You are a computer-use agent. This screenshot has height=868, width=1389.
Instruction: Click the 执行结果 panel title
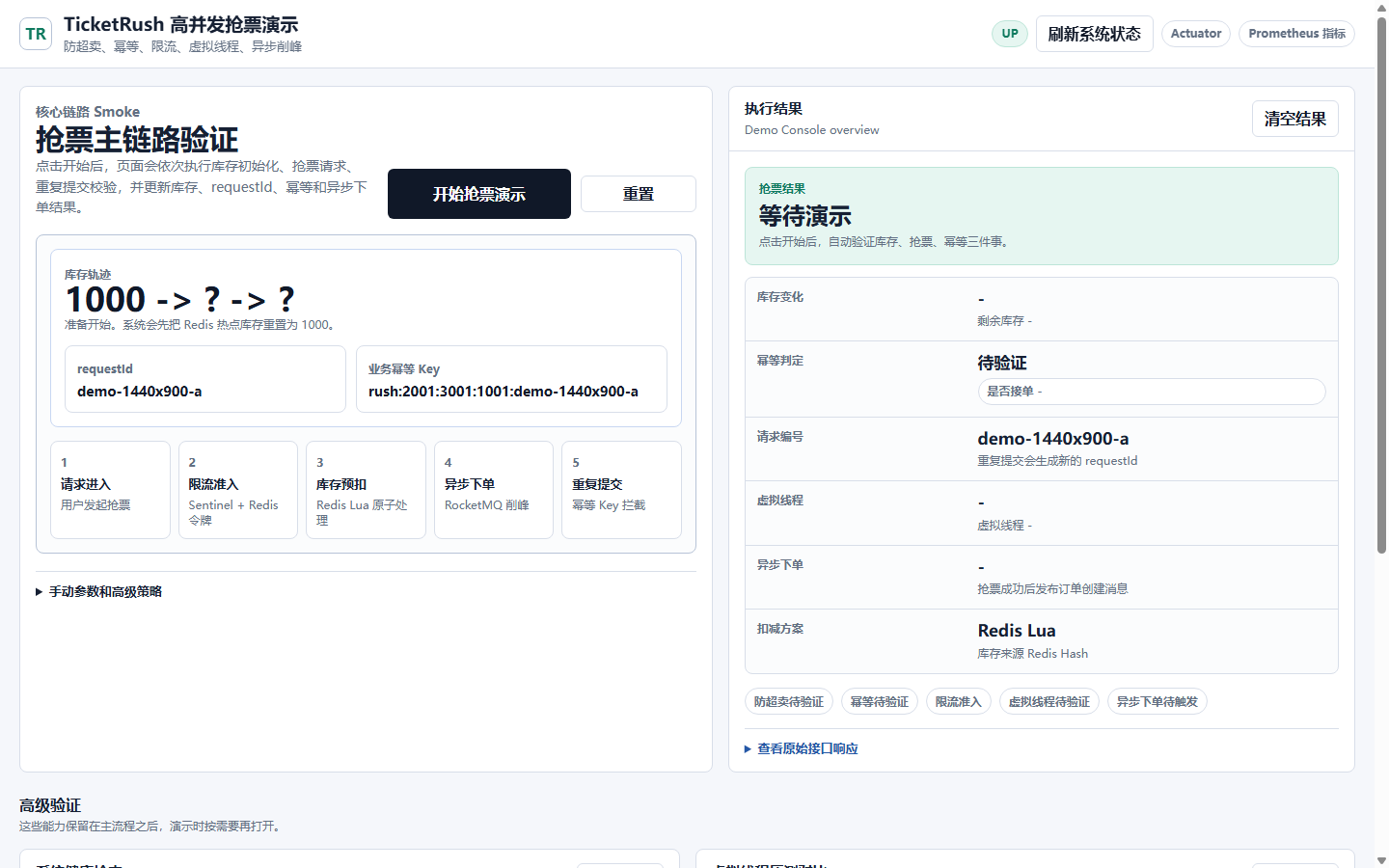click(x=774, y=109)
